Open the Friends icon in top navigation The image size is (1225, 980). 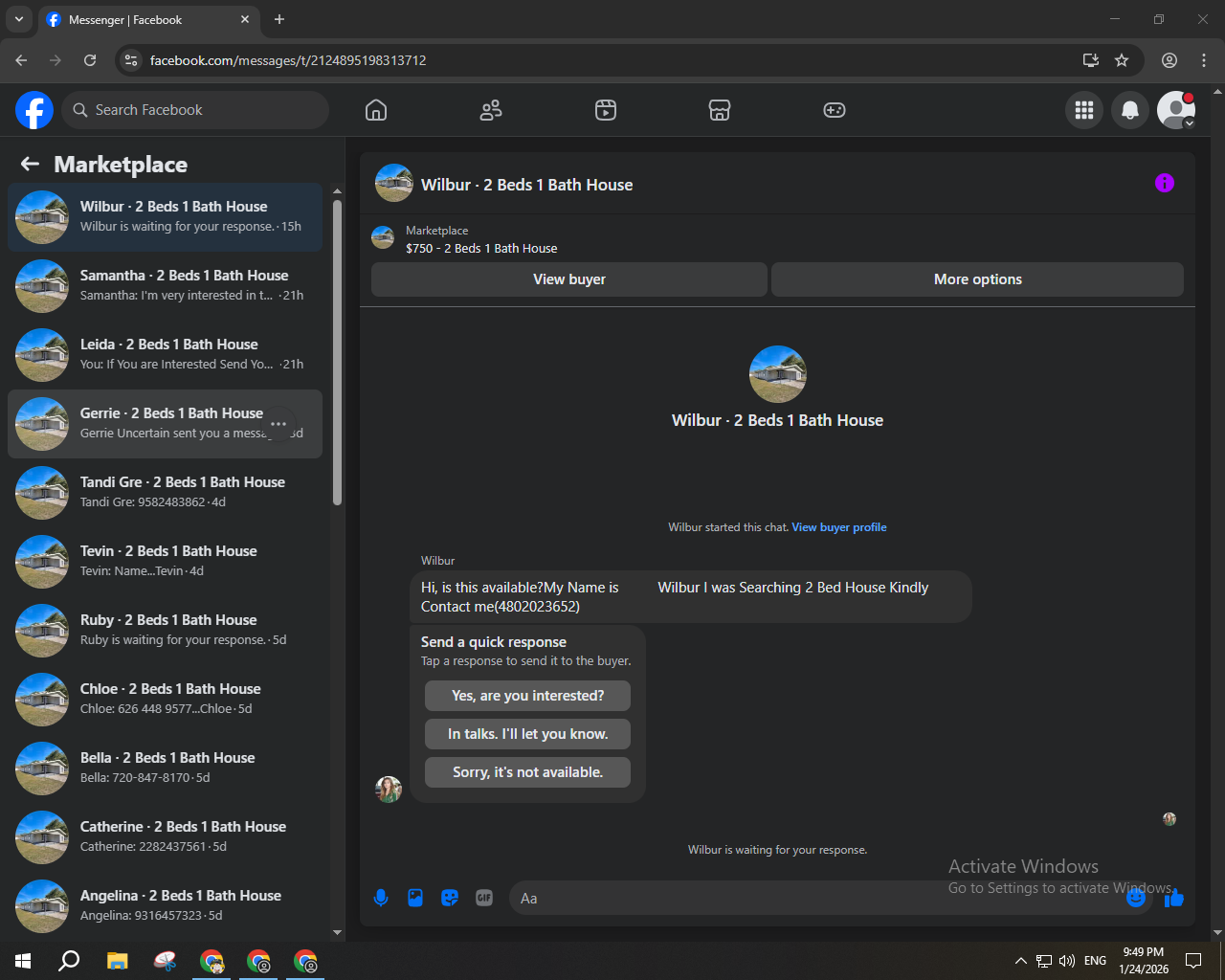tap(491, 110)
